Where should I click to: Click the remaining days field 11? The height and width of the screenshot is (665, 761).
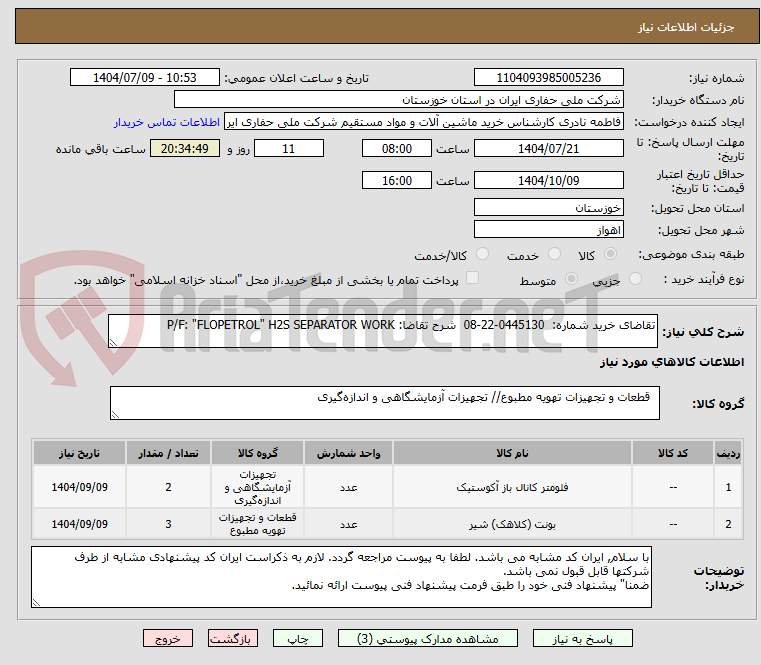coord(289,148)
